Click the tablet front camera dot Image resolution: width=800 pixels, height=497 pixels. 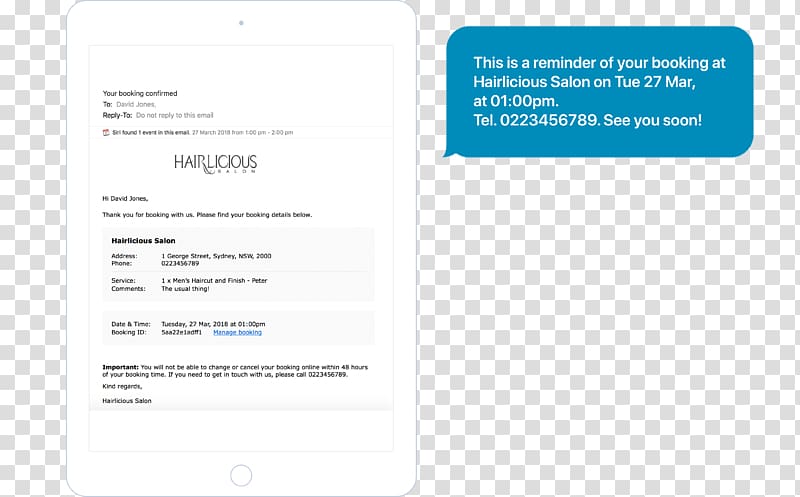[241, 23]
